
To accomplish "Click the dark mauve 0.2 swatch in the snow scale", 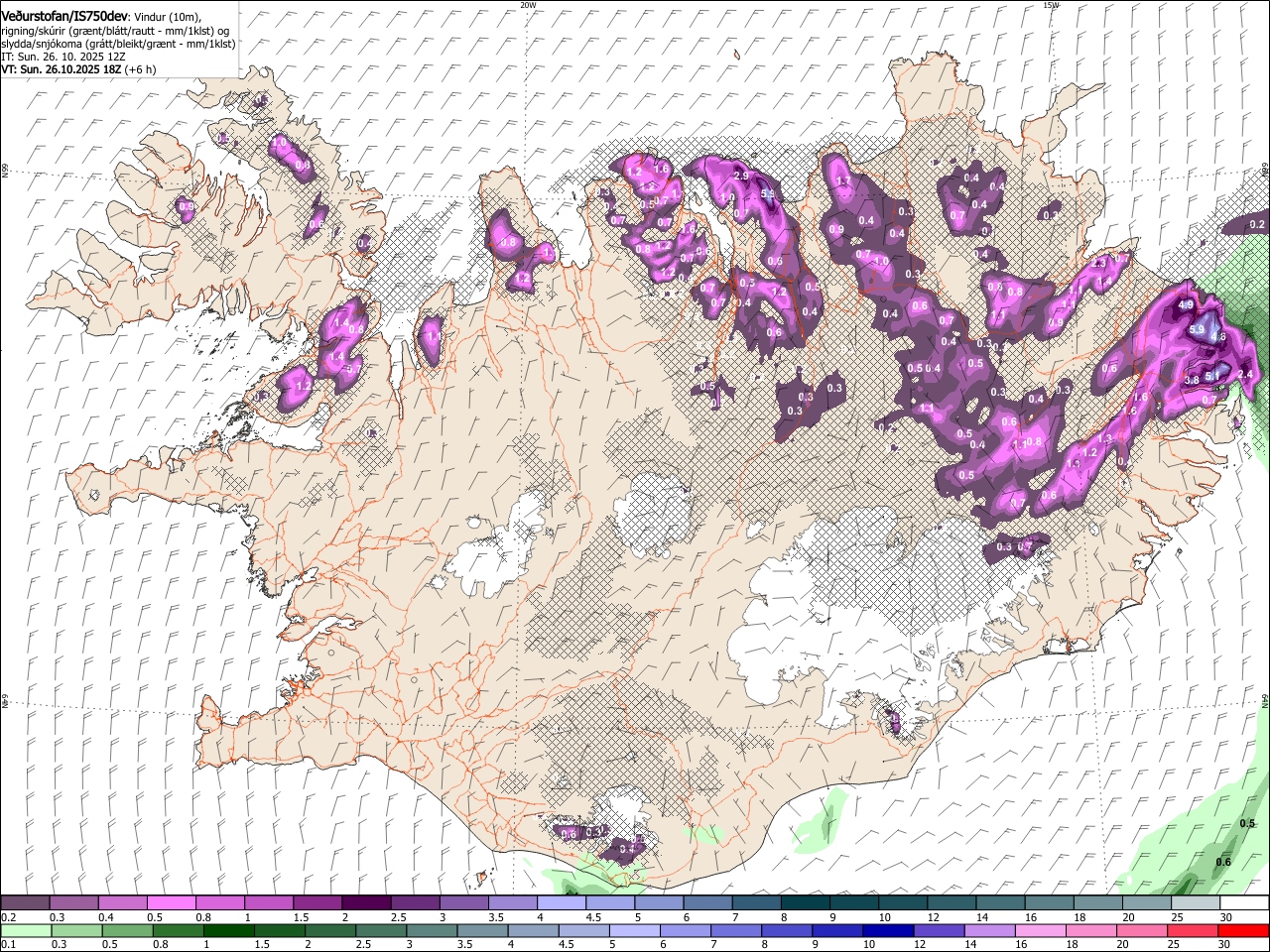I will 25,903.
